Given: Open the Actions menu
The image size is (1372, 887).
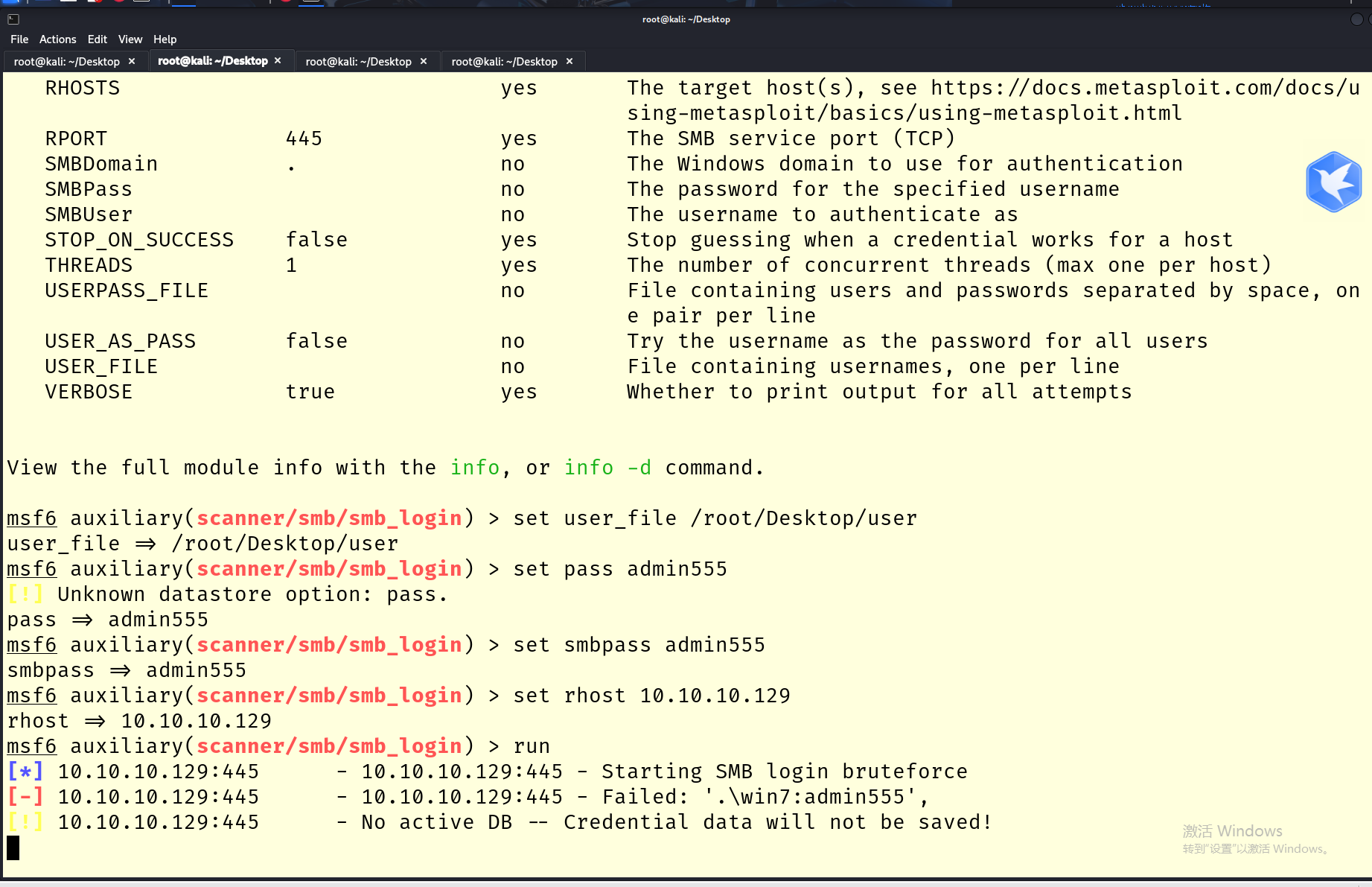Looking at the screenshot, I should (x=57, y=39).
